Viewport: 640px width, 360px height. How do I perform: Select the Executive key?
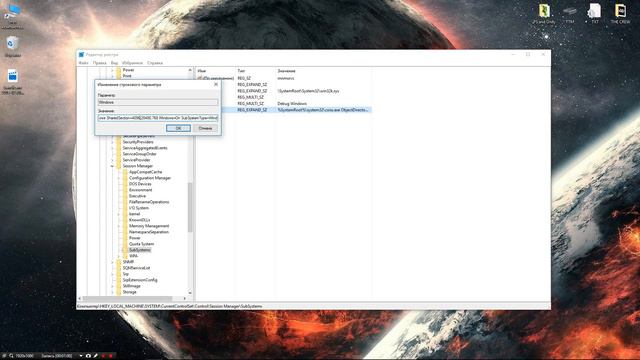point(137,196)
